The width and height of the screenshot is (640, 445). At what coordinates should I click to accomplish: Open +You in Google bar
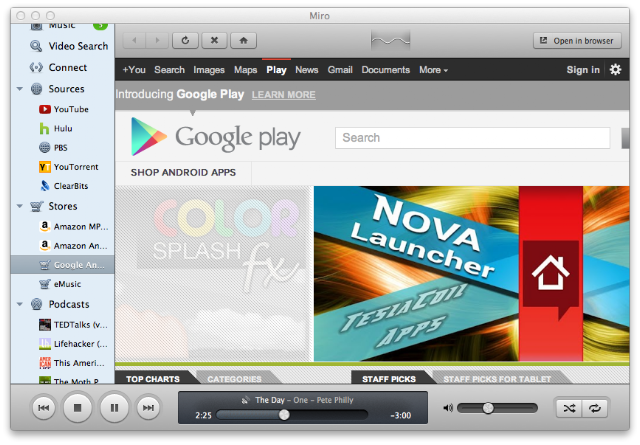pyautogui.click(x=134, y=70)
